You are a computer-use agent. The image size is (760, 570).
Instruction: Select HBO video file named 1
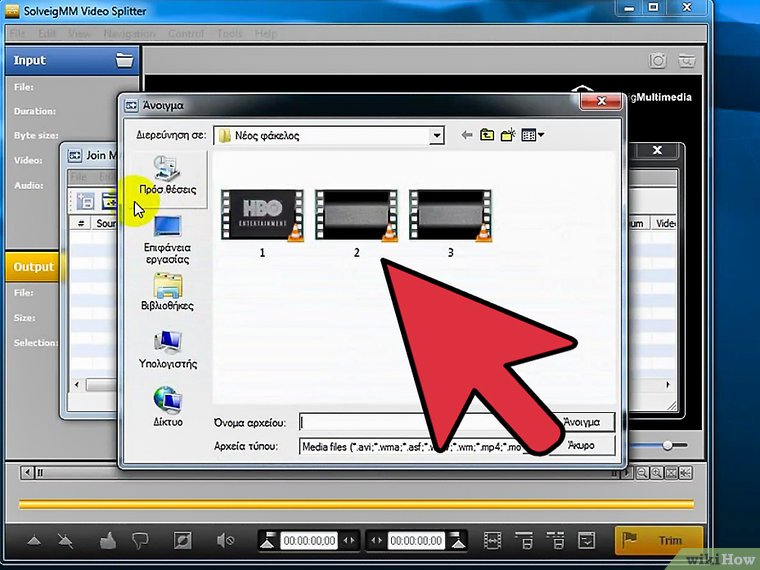coord(262,217)
